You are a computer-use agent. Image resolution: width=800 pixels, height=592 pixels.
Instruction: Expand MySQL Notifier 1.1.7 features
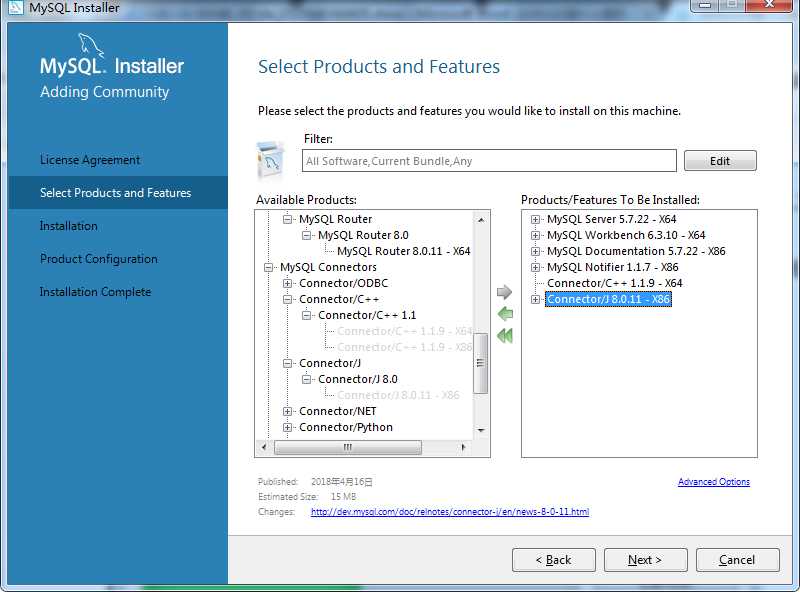click(x=535, y=267)
